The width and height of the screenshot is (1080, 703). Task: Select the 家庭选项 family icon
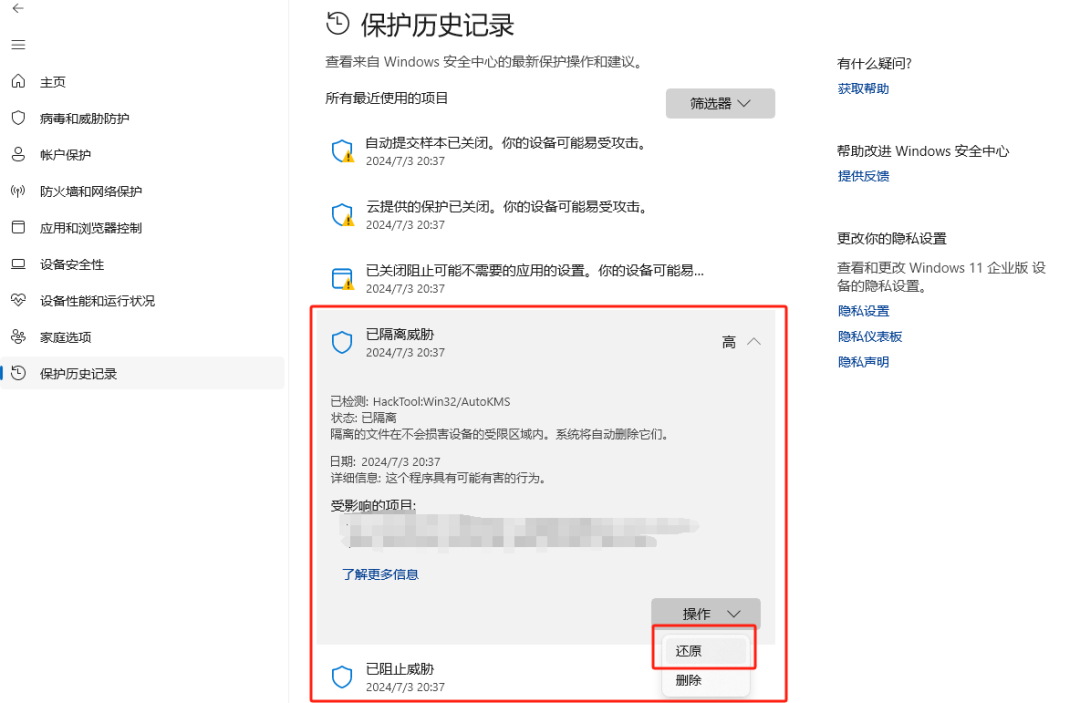point(19,337)
